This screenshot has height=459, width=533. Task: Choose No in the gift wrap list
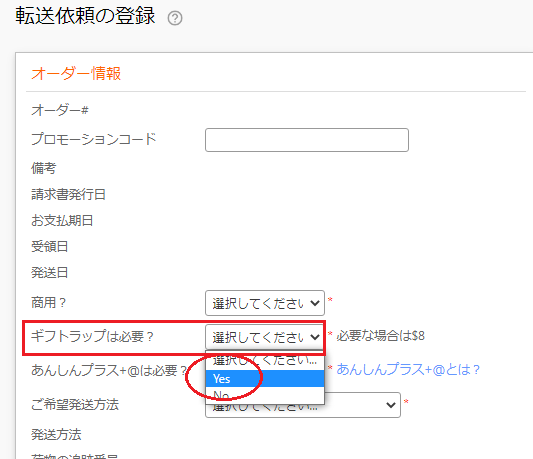265,395
